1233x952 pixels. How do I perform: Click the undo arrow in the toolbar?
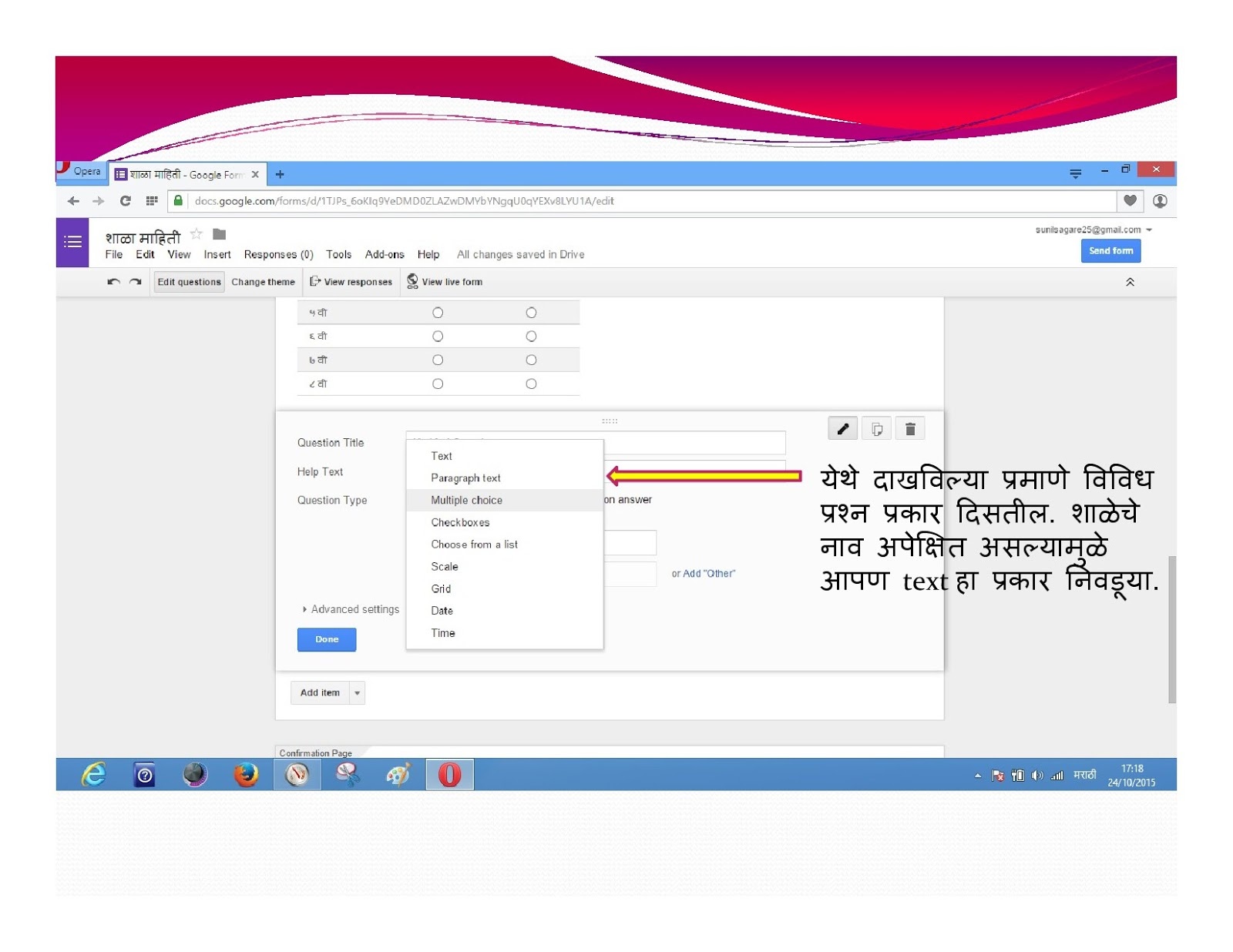[114, 282]
